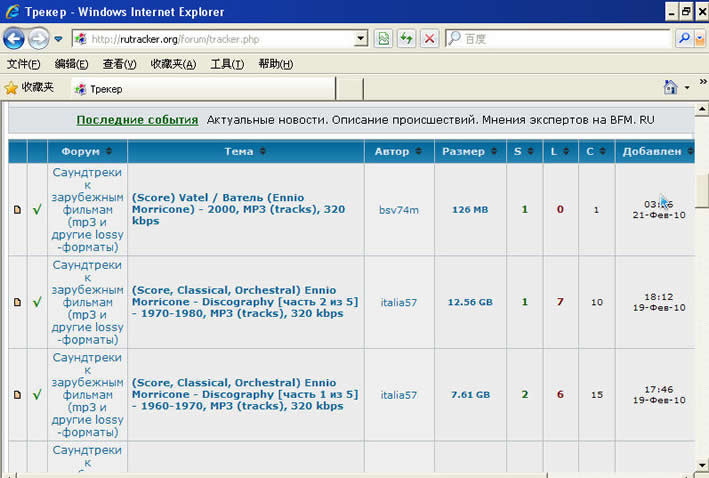
Task: Sort by S seeders column
Action: coord(524,151)
